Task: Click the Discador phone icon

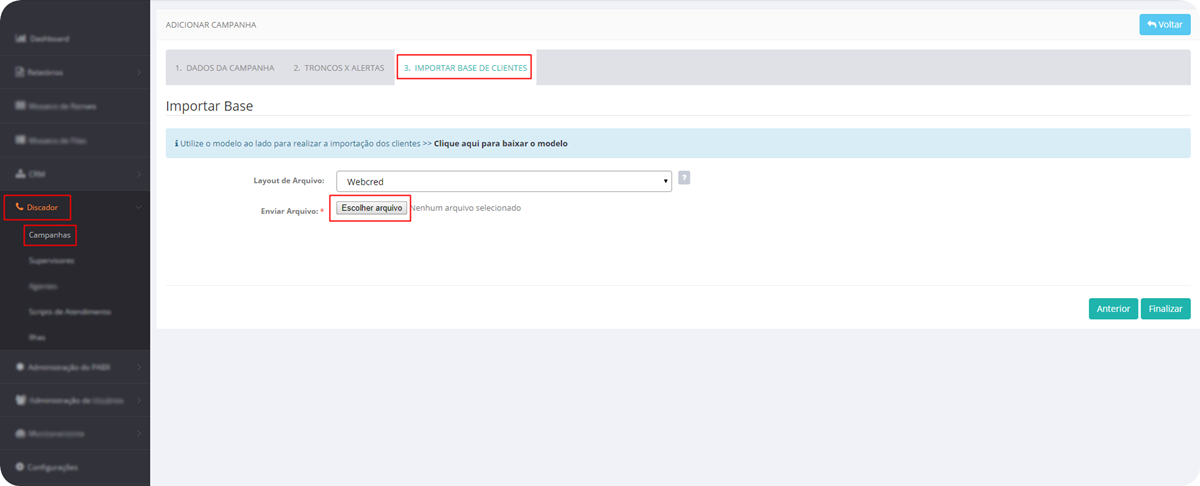Action: pos(20,208)
